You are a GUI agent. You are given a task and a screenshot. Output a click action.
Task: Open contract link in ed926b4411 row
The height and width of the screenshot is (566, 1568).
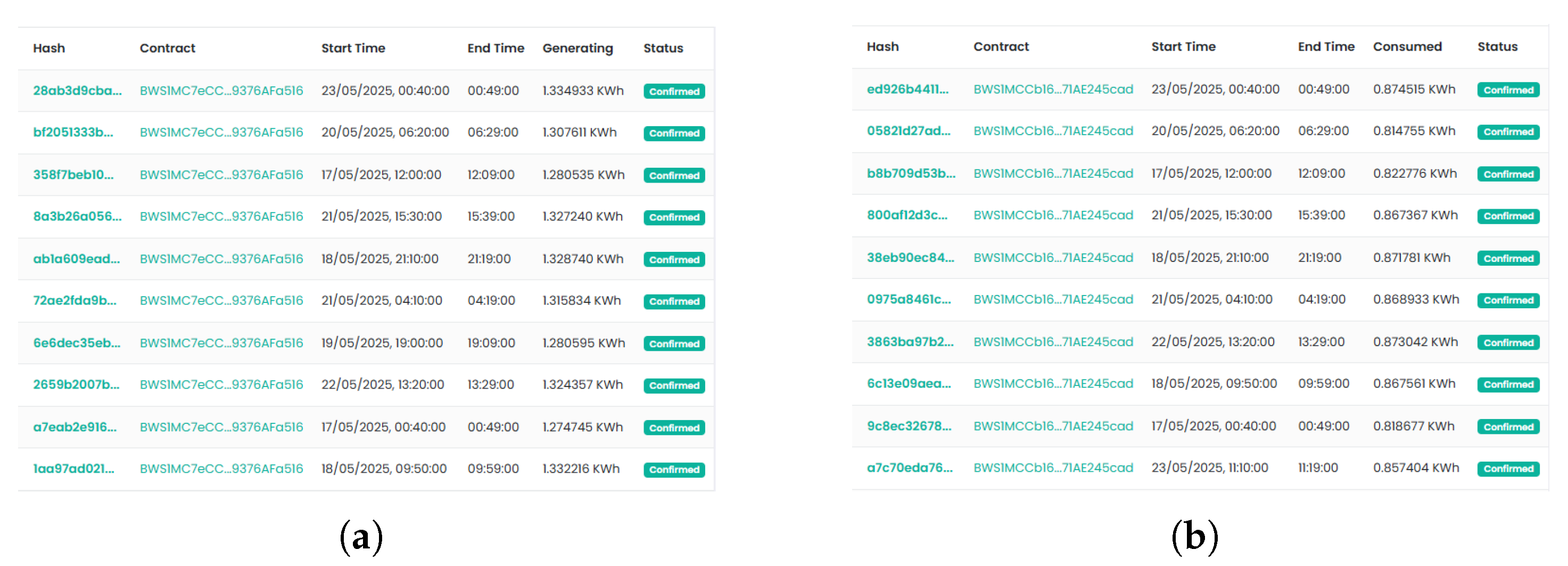1053,89
